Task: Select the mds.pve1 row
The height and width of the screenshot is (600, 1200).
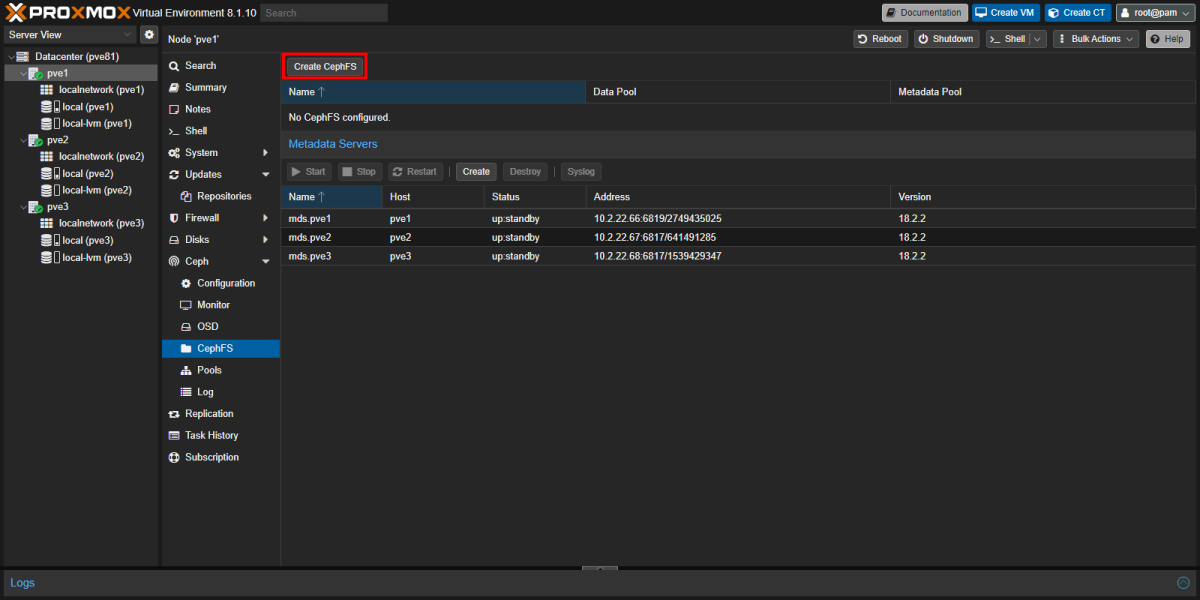Action: pos(738,218)
